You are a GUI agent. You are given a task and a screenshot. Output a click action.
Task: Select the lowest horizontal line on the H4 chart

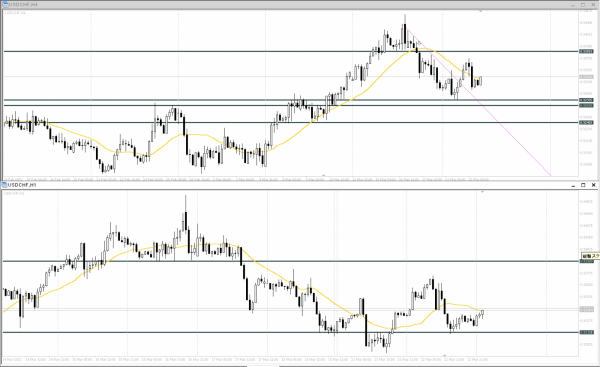coord(291,122)
